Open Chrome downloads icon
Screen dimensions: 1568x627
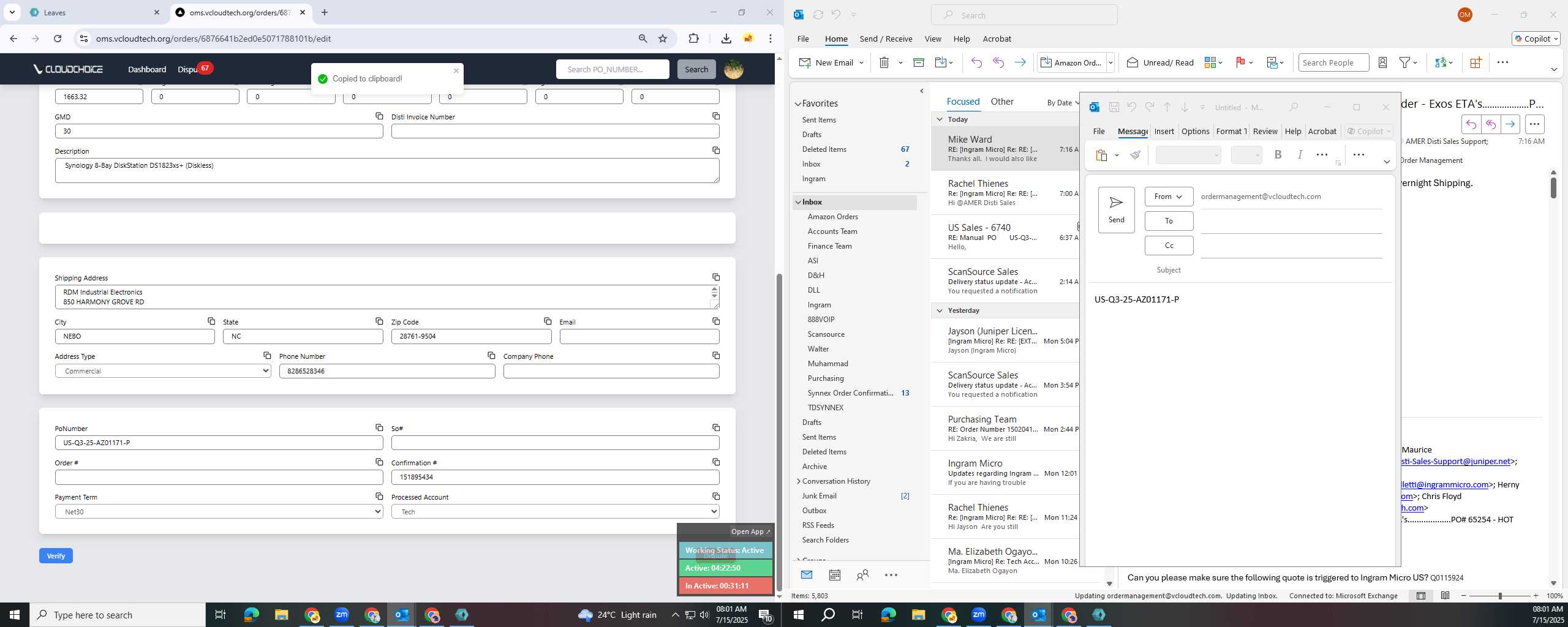coord(726,39)
